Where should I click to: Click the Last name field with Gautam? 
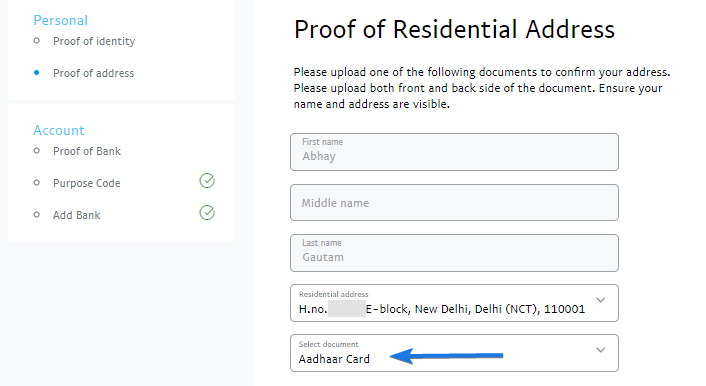pos(454,253)
